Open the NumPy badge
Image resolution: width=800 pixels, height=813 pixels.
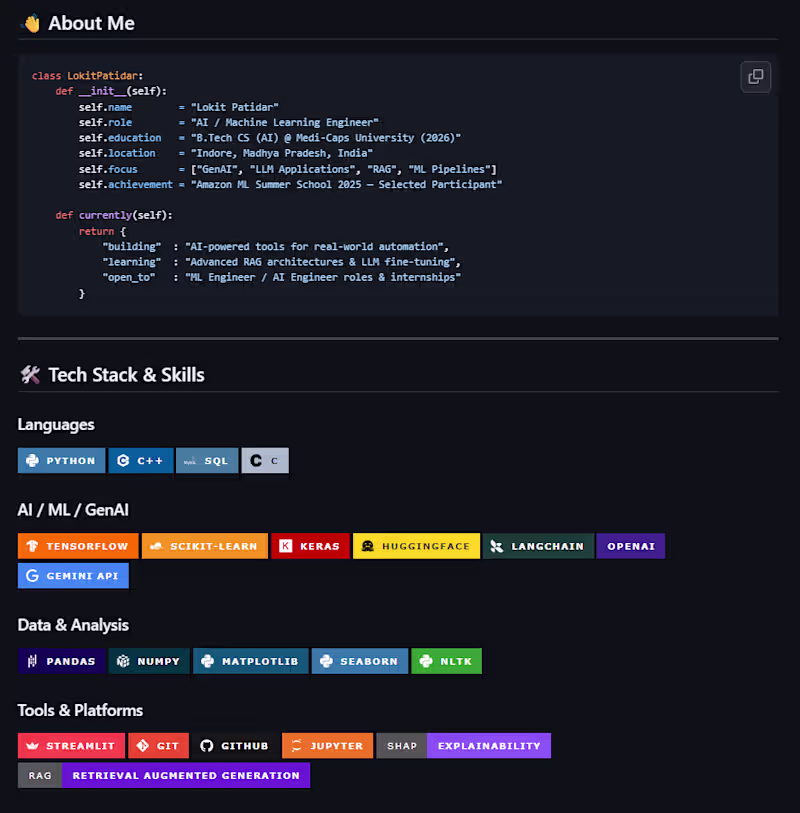pyautogui.click(x=149, y=661)
